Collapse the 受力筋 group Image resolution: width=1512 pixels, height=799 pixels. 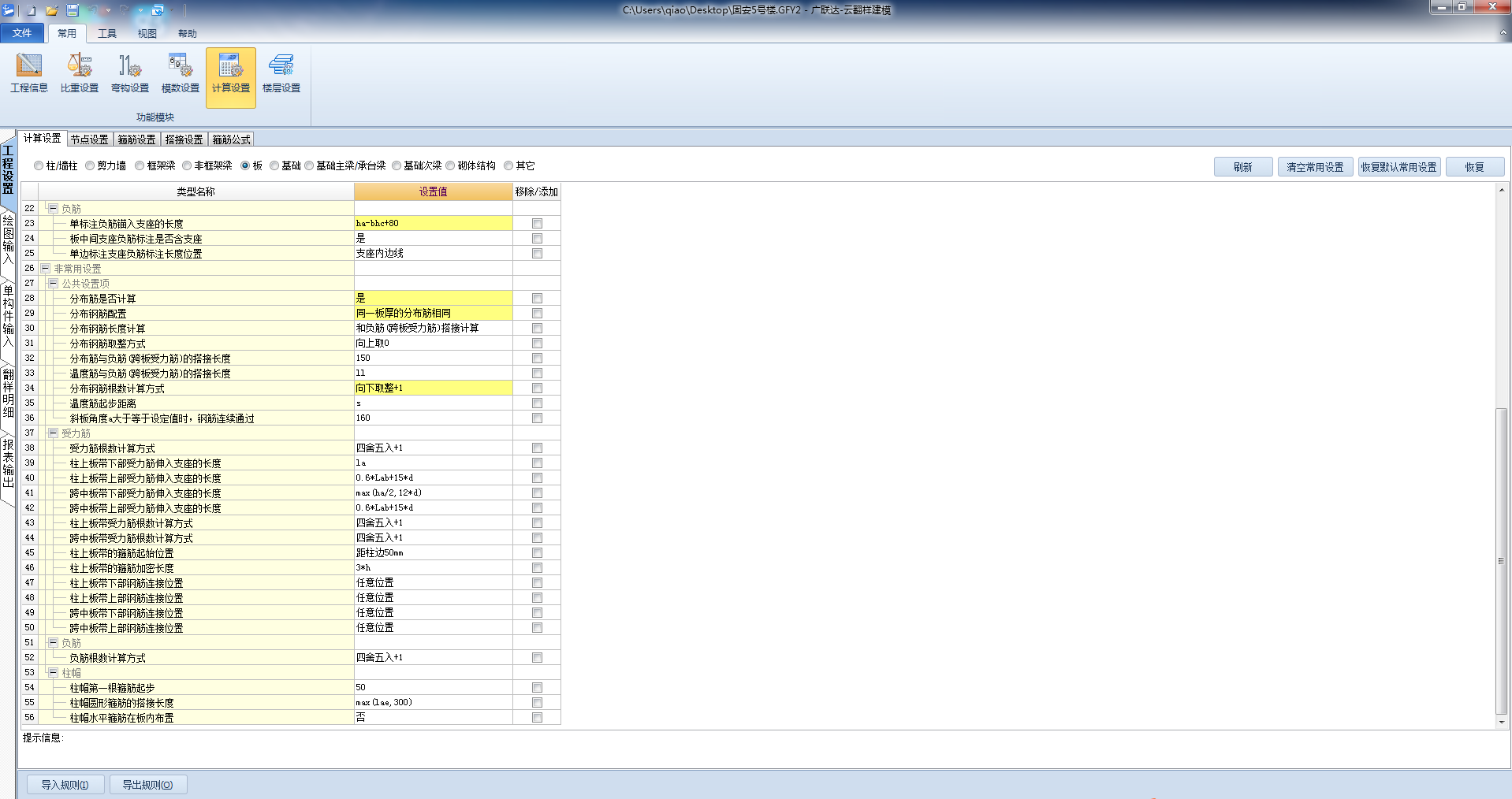pos(54,433)
